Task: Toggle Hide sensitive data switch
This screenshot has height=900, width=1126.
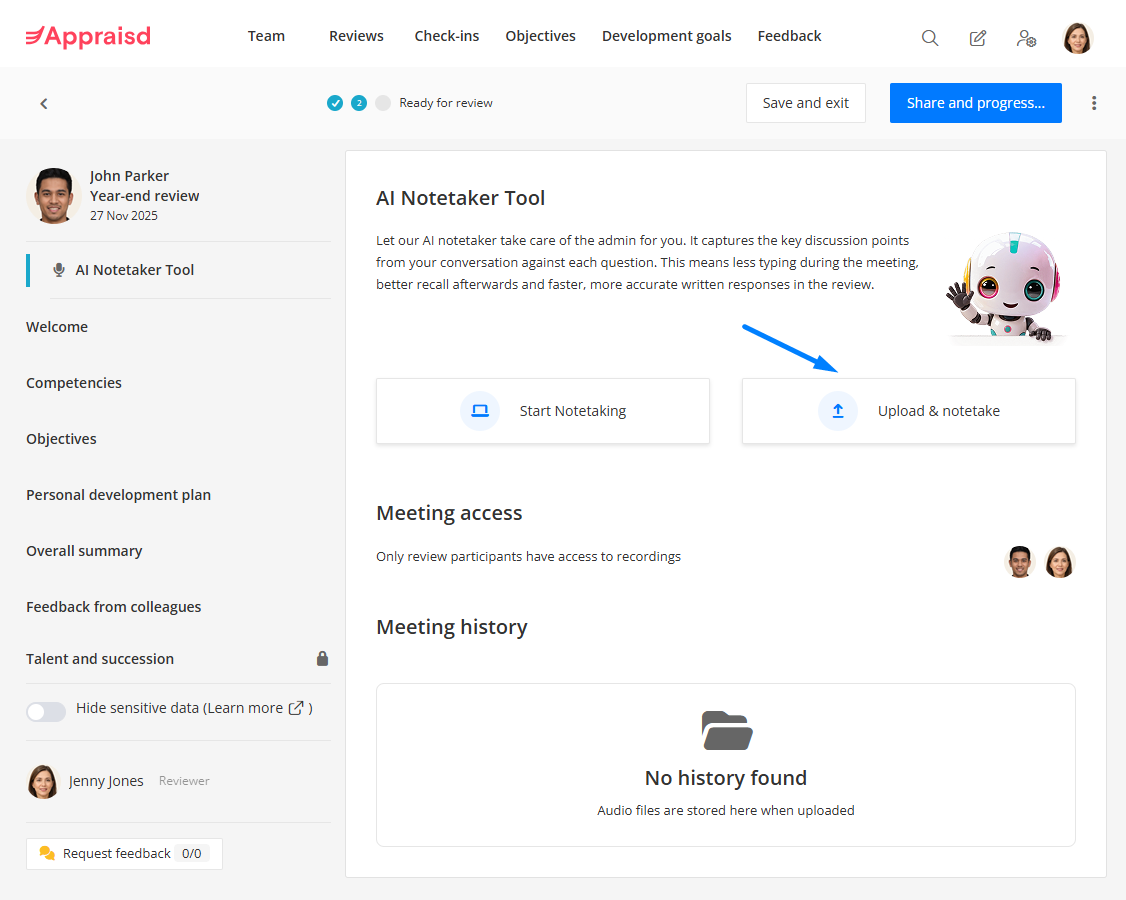Action: click(x=46, y=711)
